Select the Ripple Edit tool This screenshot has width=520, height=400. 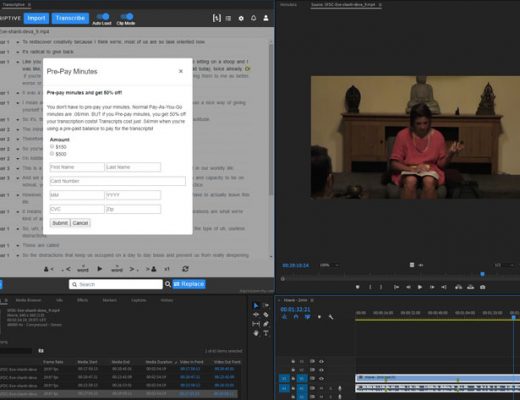pos(256,315)
